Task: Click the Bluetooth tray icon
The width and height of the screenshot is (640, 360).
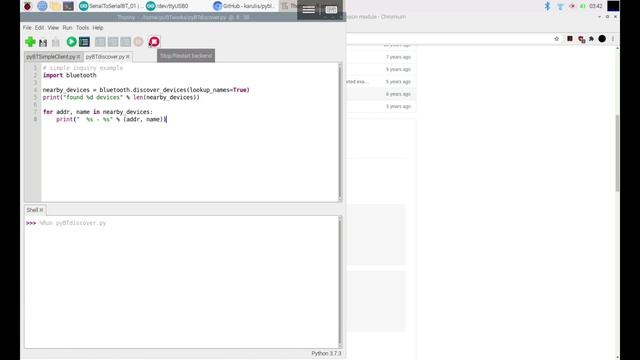Action: click(547, 6)
